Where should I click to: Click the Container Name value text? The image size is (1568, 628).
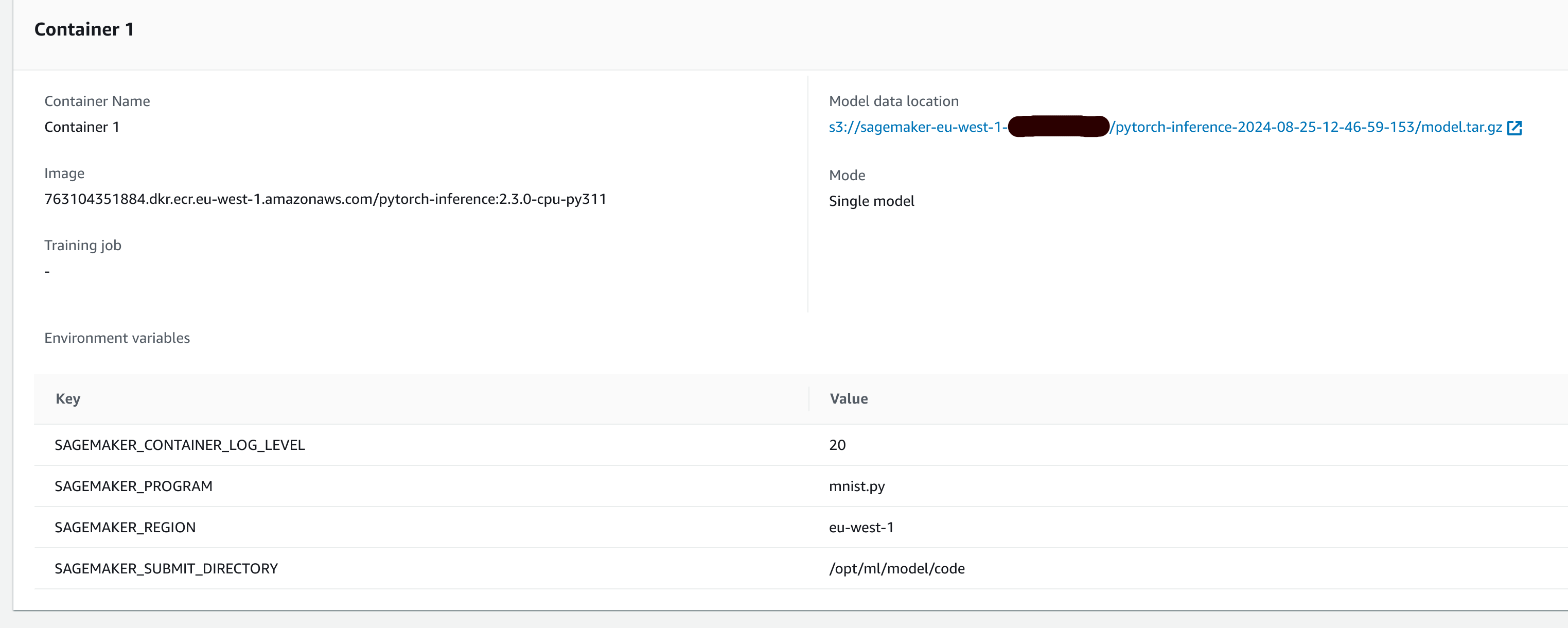pos(82,127)
